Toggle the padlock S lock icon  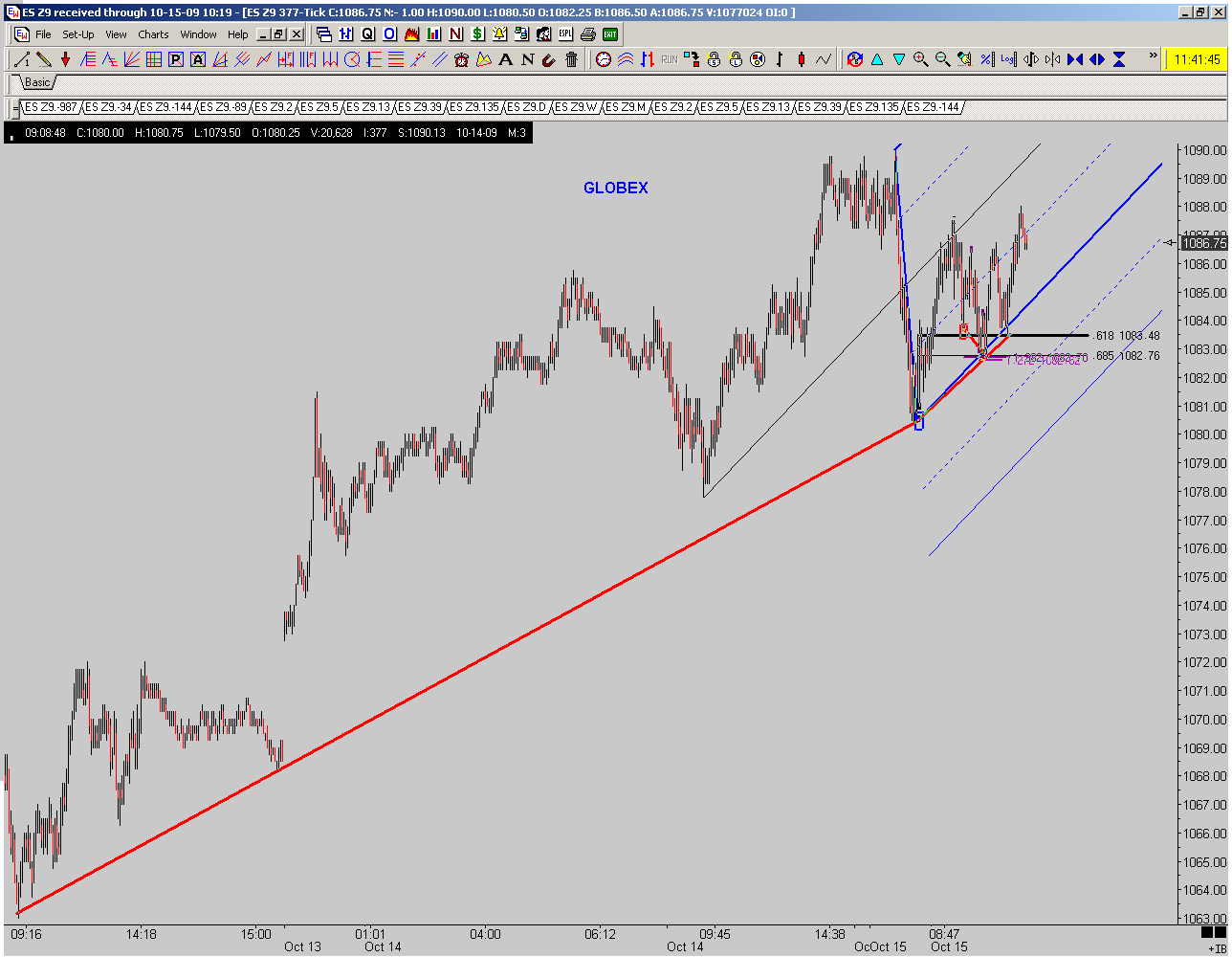(714, 59)
